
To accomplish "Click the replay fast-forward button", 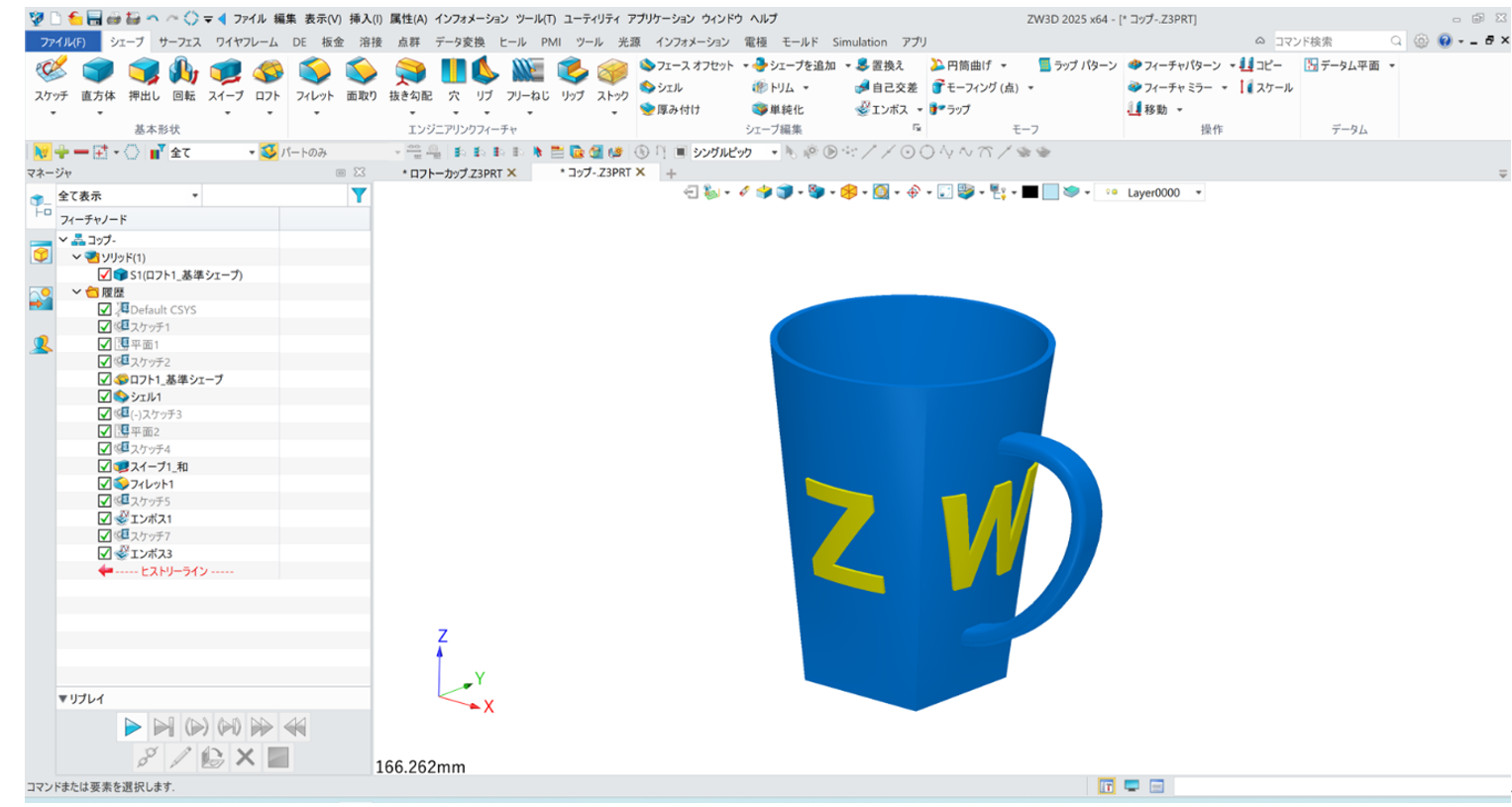I will click(x=262, y=727).
